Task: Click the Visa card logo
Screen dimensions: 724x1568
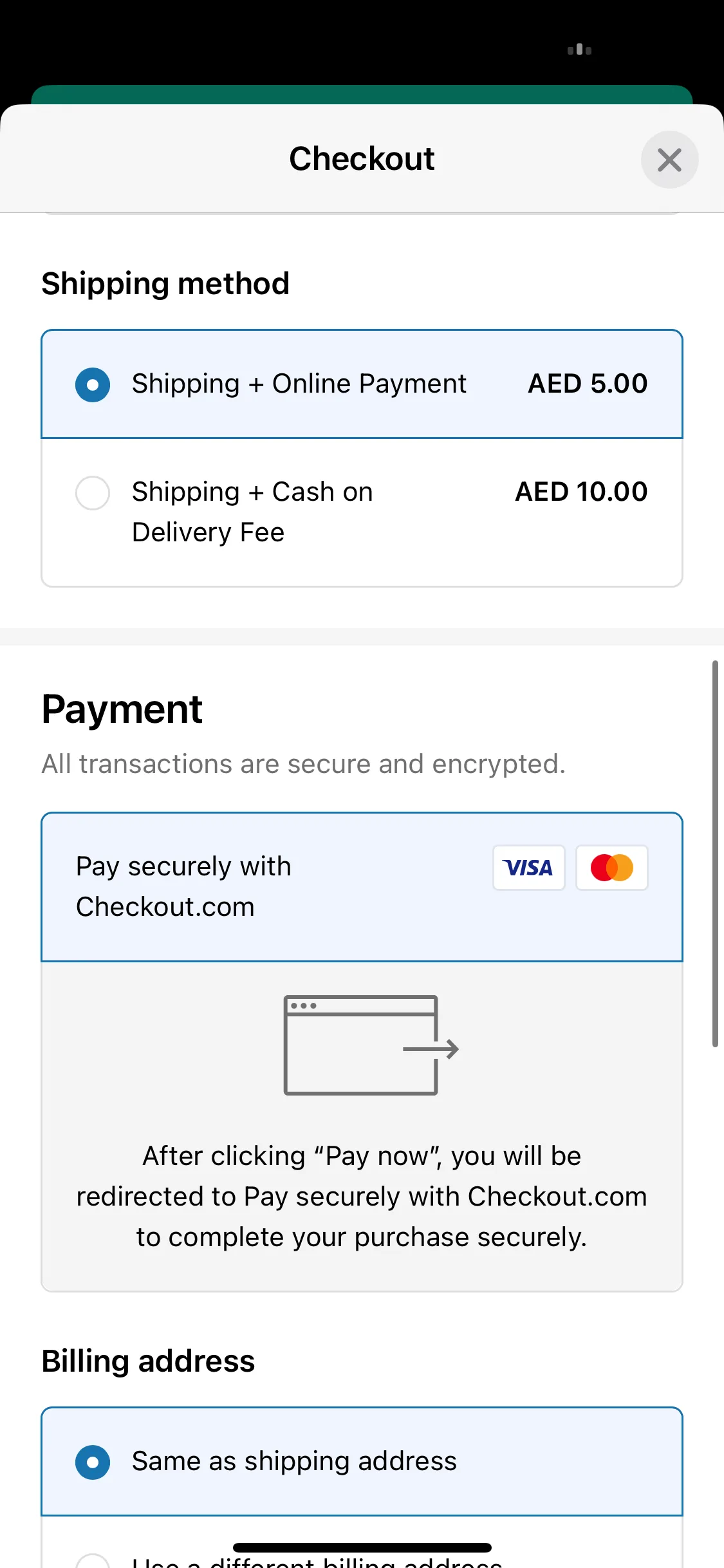Action: click(x=528, y=868)
